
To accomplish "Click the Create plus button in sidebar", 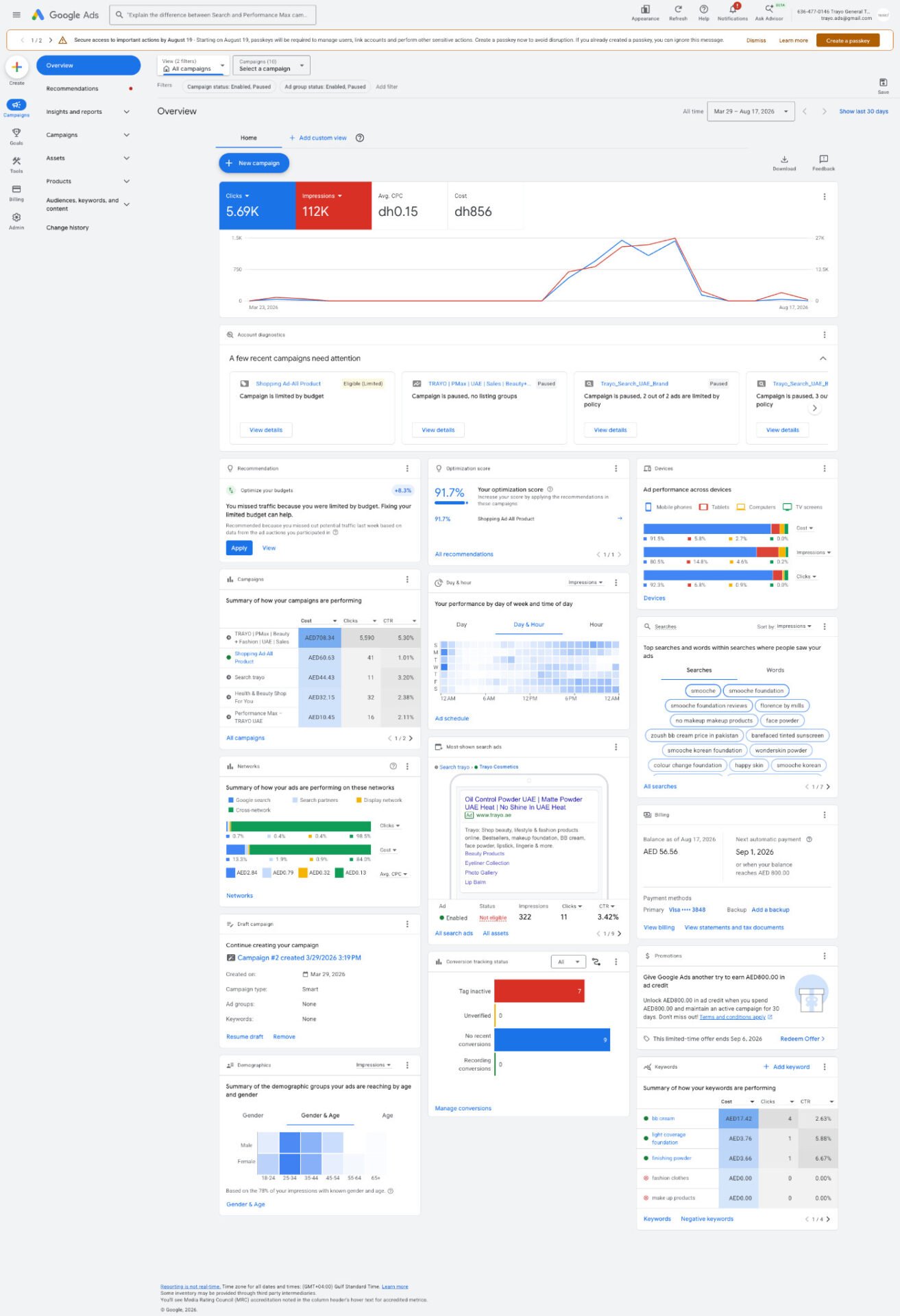I will click(x=17, y=67).
